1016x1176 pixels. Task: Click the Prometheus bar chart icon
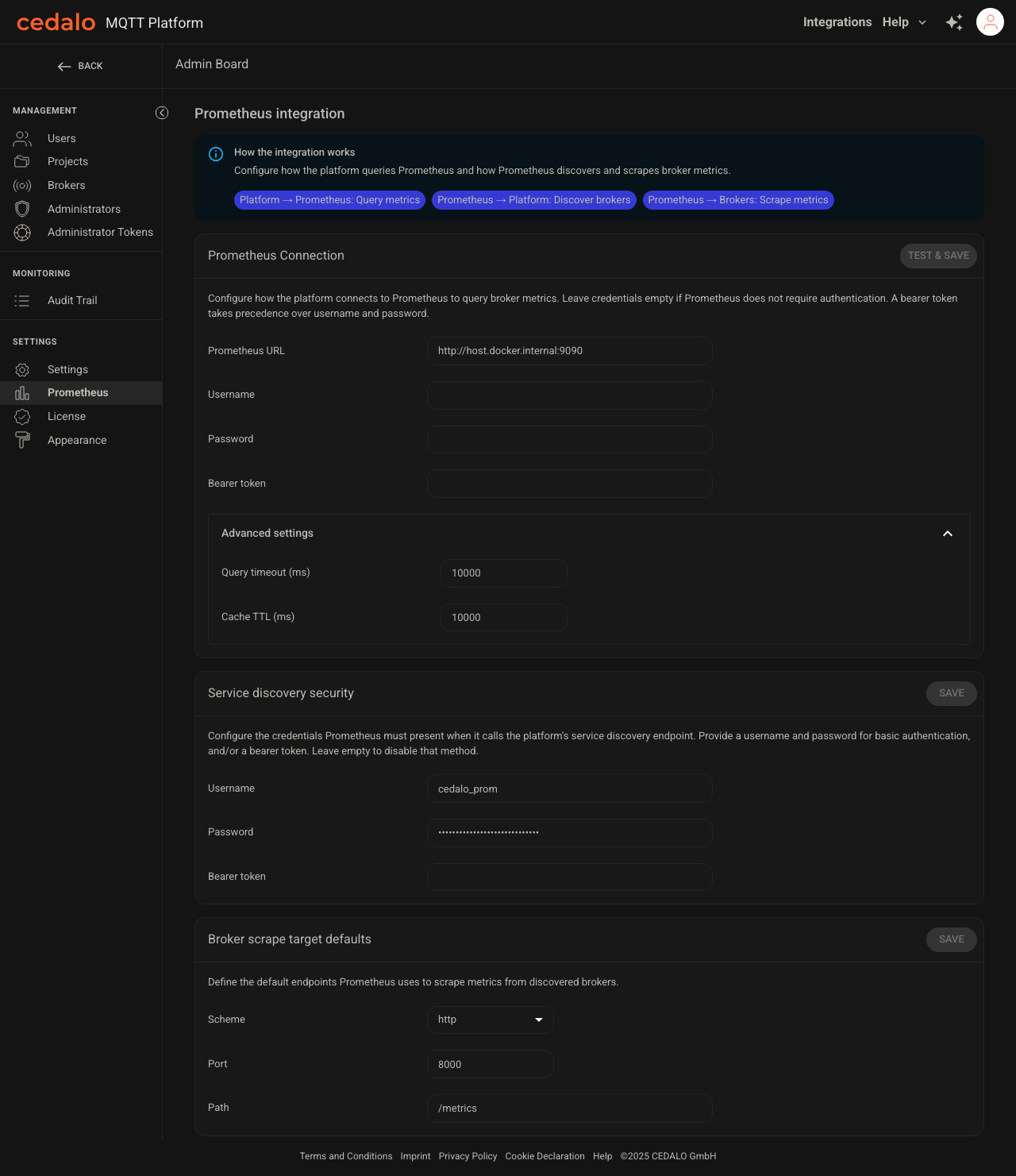tap(22, 393)
